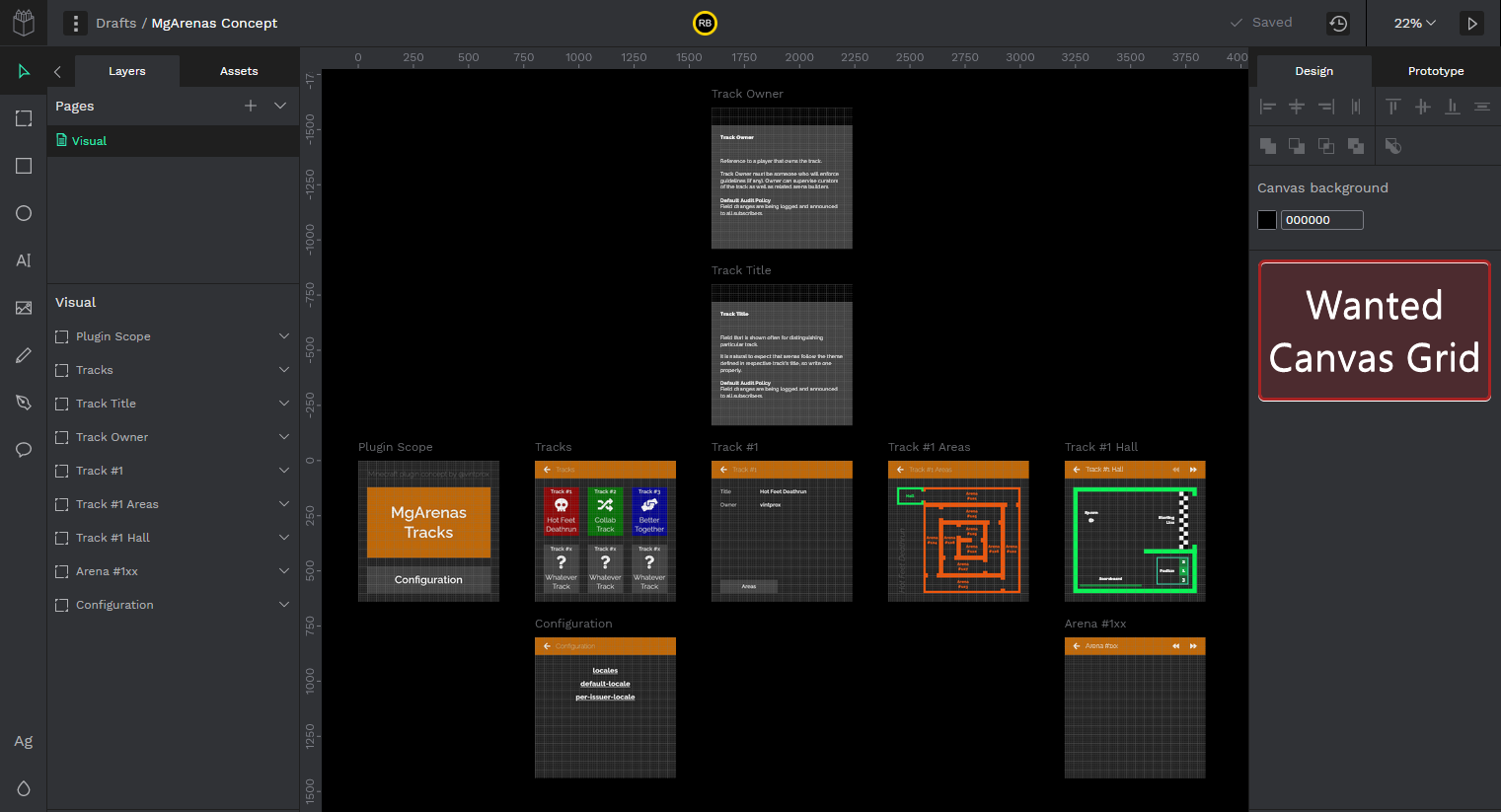Viewport: 1501px width, 812px height.
Task: Switch to the Assets tab
Action: (239, 70)
